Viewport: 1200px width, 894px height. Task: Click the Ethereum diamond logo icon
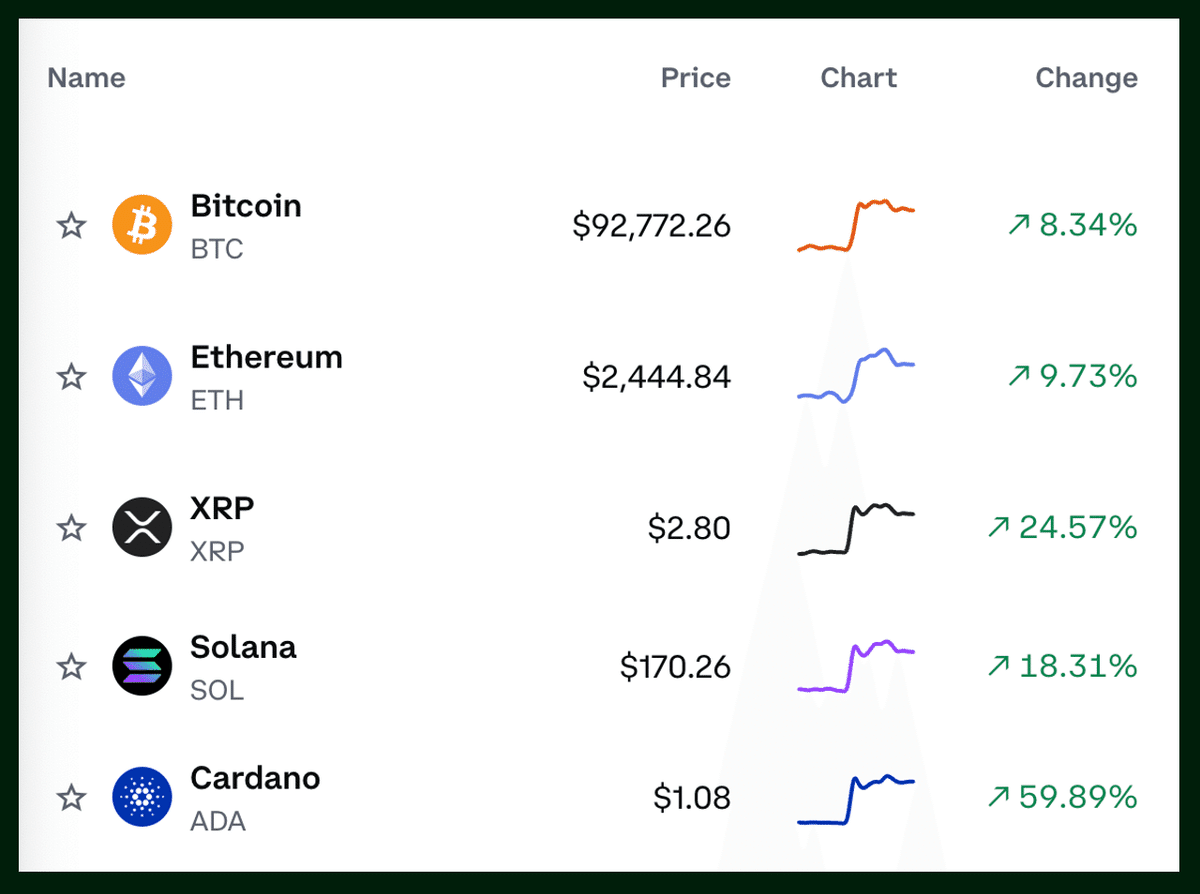pos(143,376)
